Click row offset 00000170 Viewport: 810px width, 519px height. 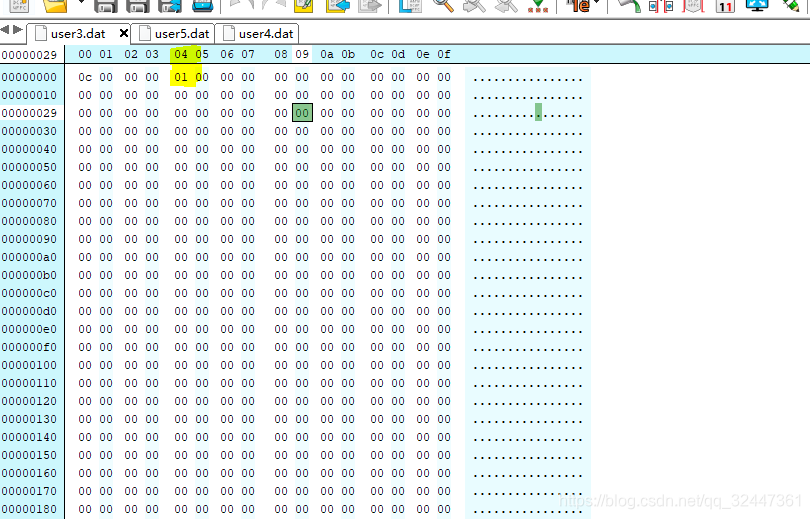[29, 492]
